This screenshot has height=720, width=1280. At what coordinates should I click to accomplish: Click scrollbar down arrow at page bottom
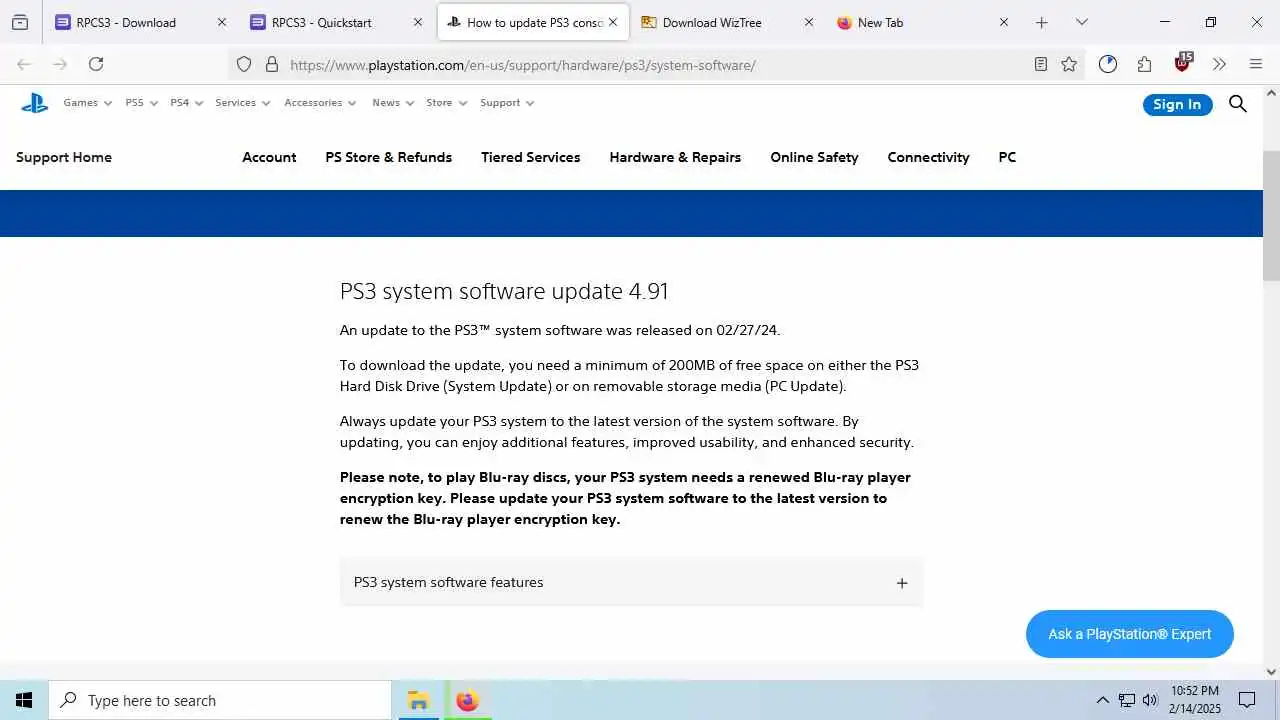click(1271, 672)
